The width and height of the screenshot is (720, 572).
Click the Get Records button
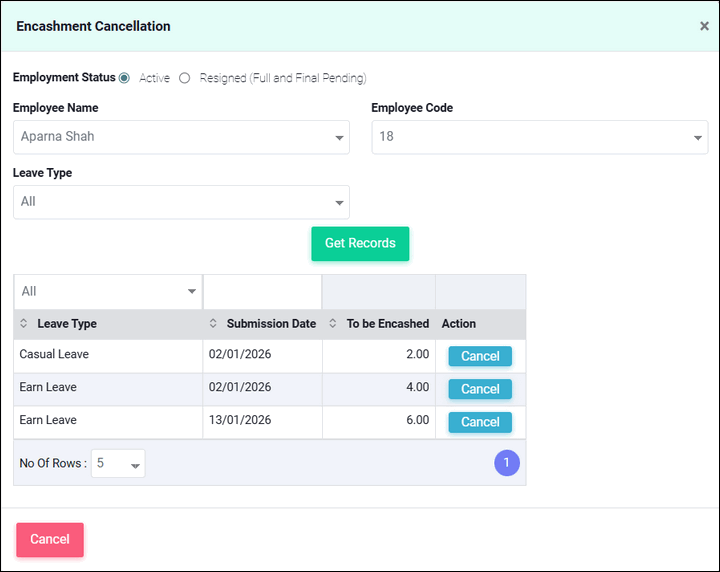point(360,243)
